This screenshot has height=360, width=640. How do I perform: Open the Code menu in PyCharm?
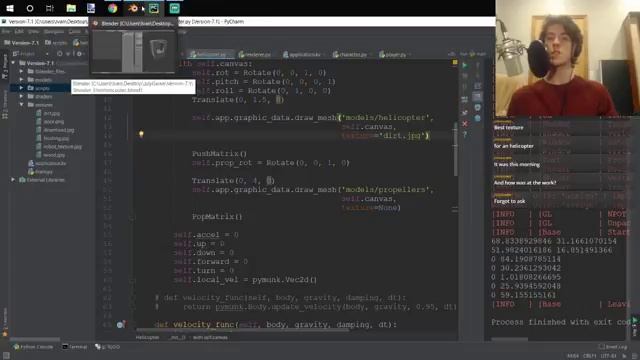pos(74,31)
